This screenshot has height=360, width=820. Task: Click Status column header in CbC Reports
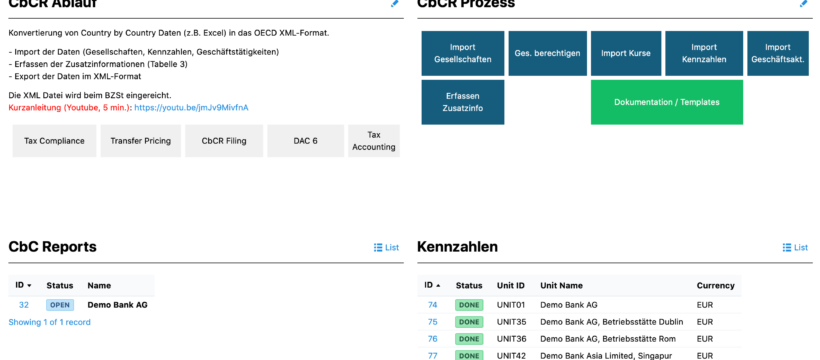pos(60,286)
